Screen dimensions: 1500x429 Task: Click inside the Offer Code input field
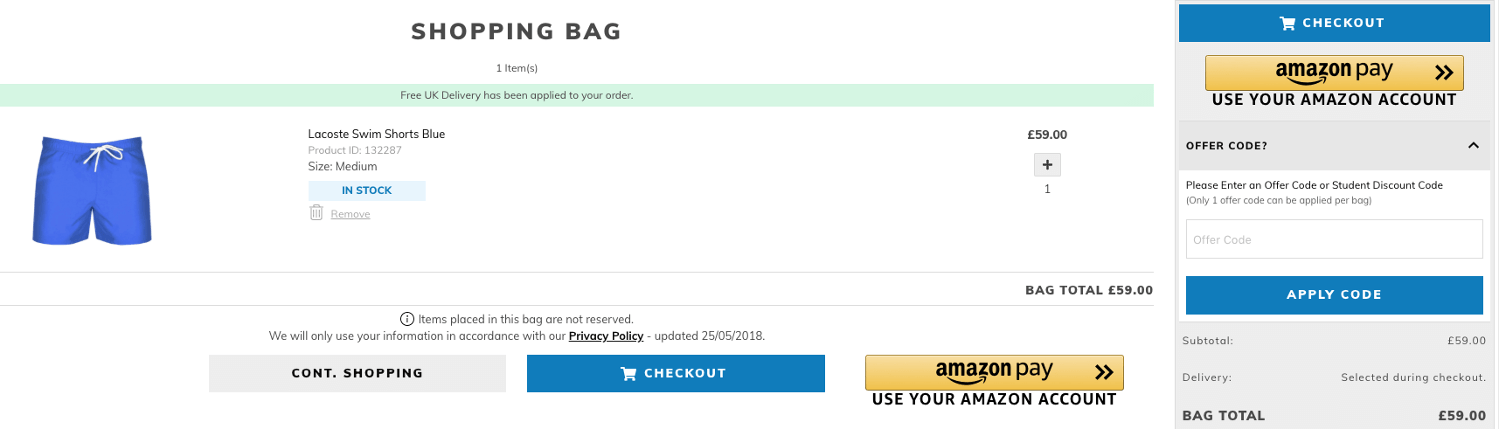(1334, 239)
